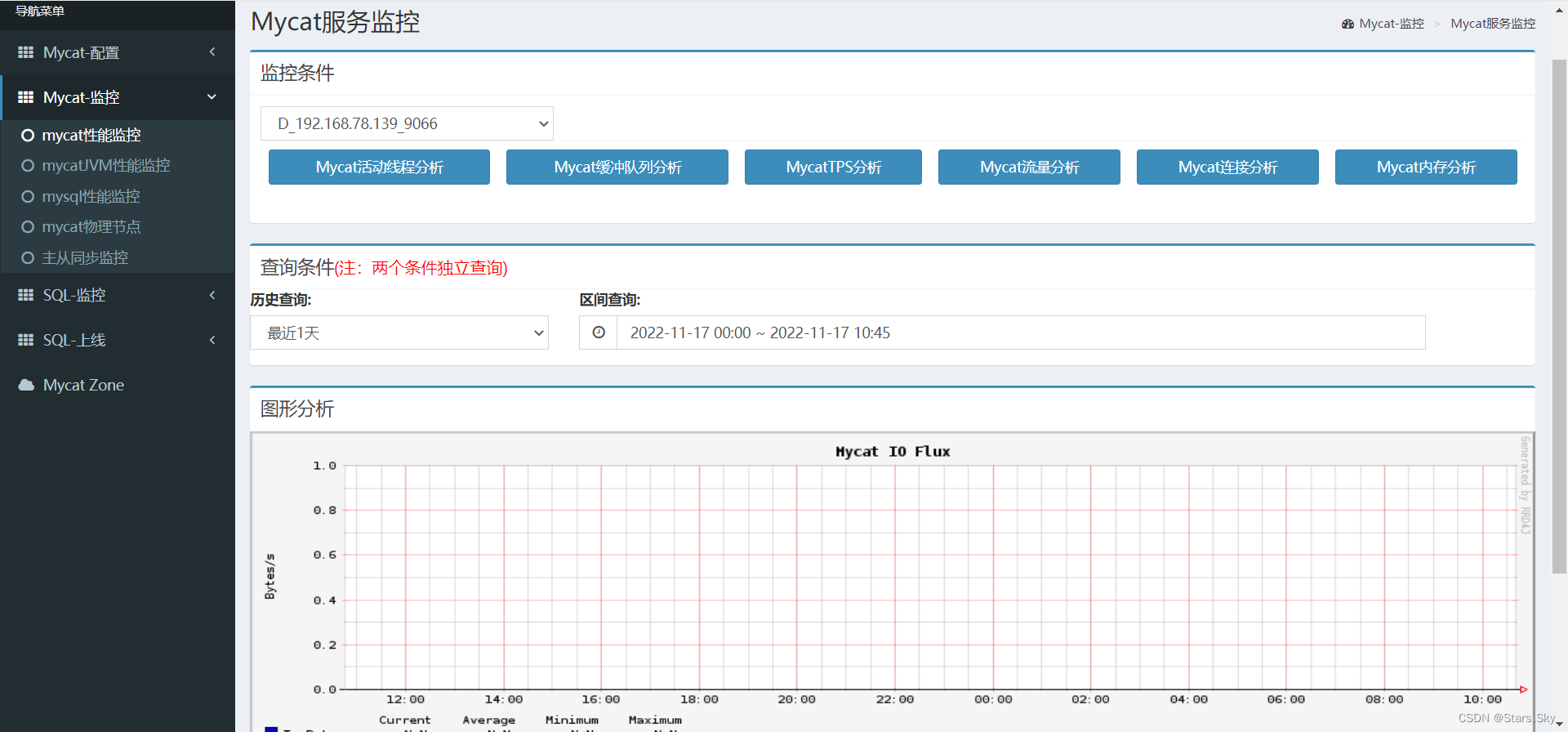This screenshot has width=1568, height=732.
Task: Click the Mycat活动线程分析 button
Action: (x=379, y=167)
